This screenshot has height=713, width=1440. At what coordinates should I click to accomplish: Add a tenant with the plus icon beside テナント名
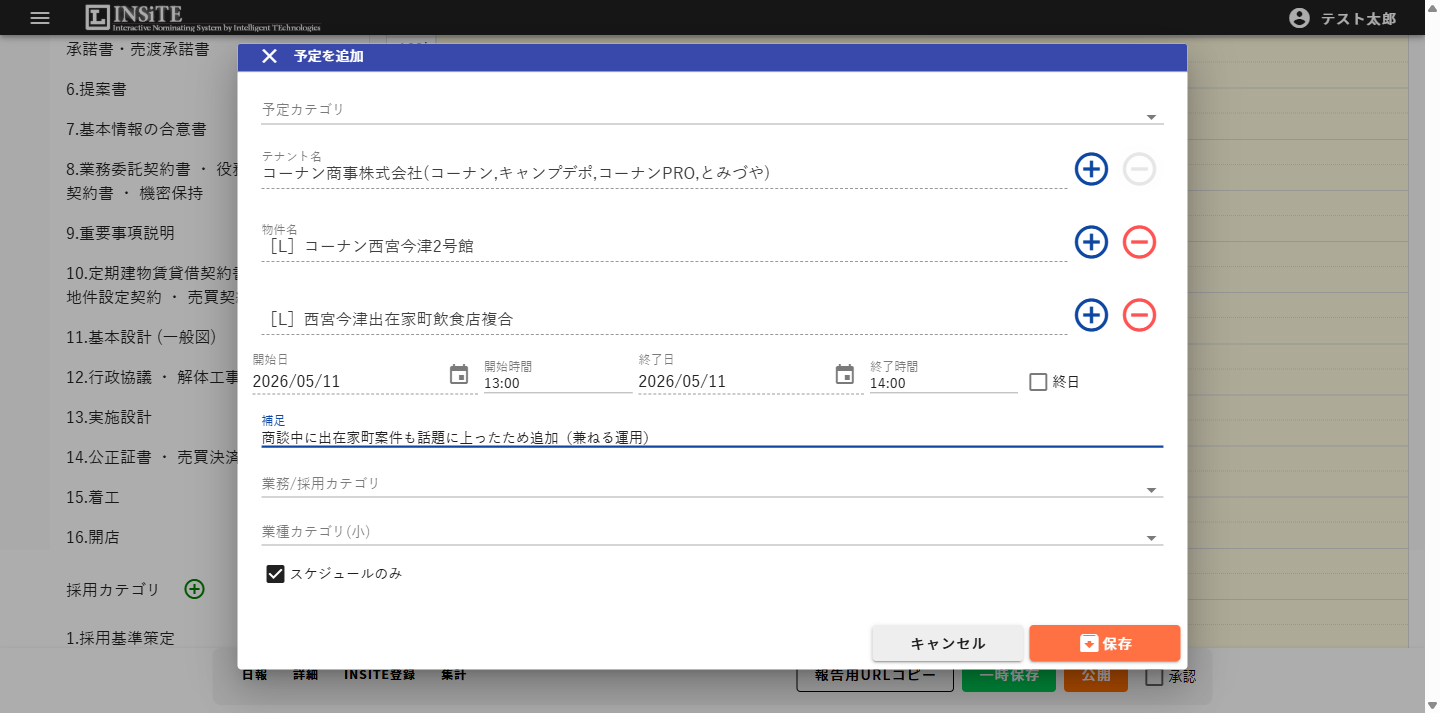pos(1091,169)
